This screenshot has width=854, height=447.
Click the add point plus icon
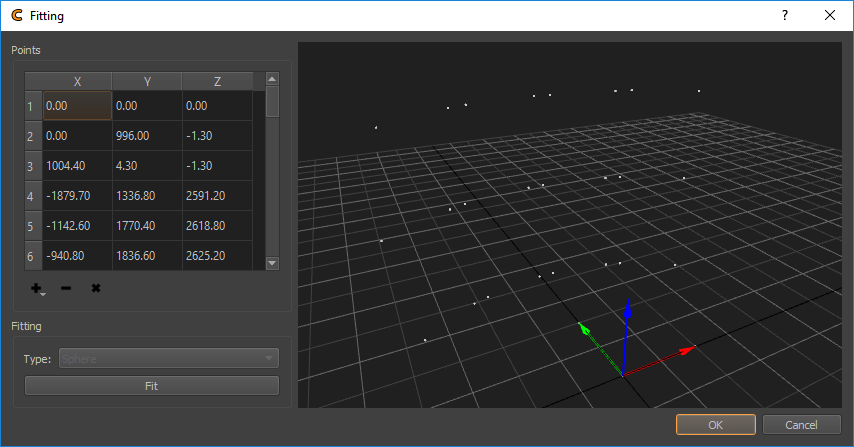37,289
